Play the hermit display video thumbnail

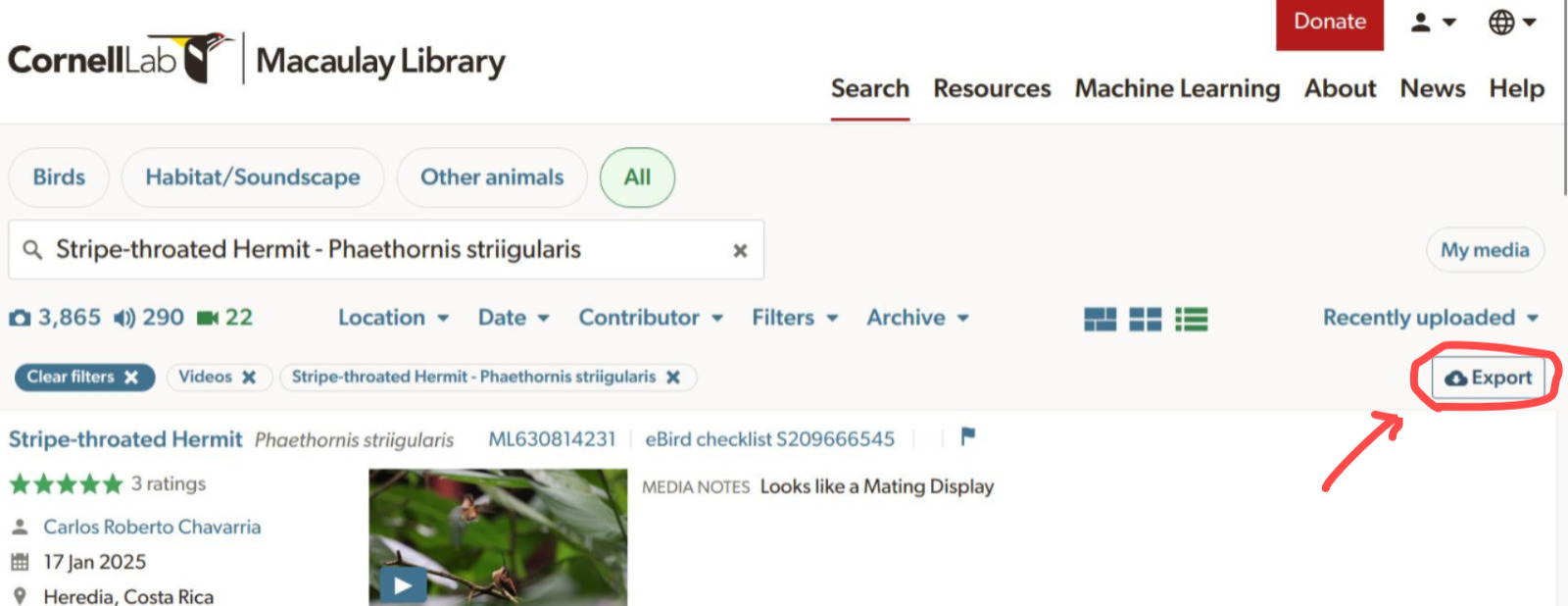(402, 584)
